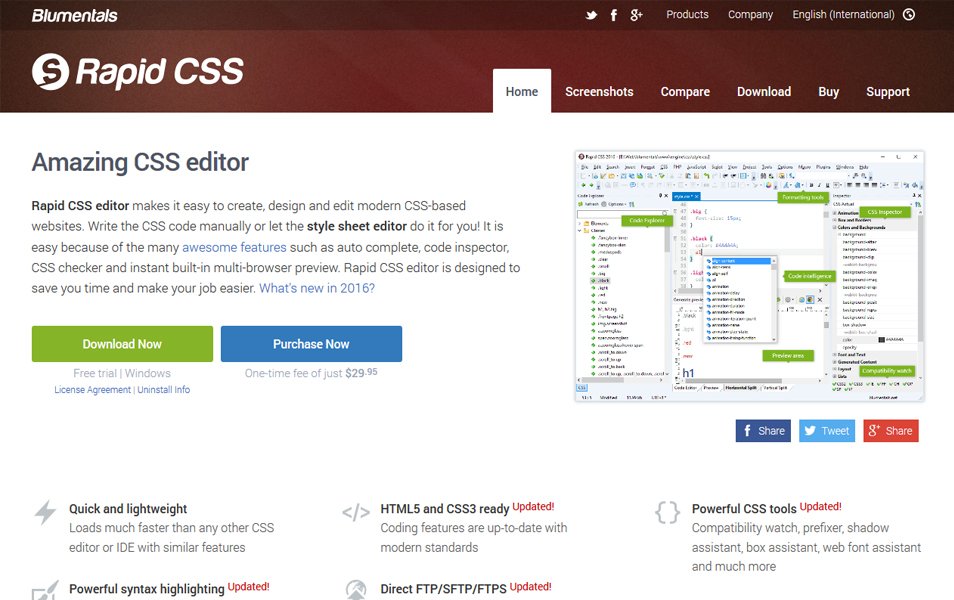The height and width of the screenshot is (600, 954).
Task: Follow the awesome features link
Action: point(234,247)
